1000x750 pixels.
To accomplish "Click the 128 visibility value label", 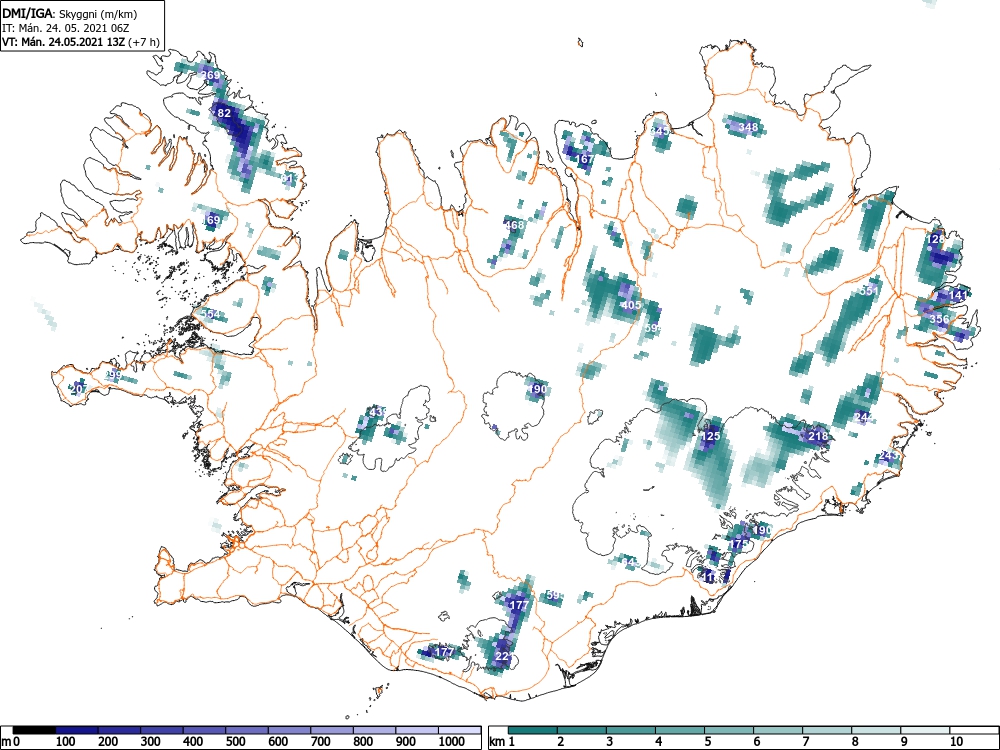I will click(935, 240).
